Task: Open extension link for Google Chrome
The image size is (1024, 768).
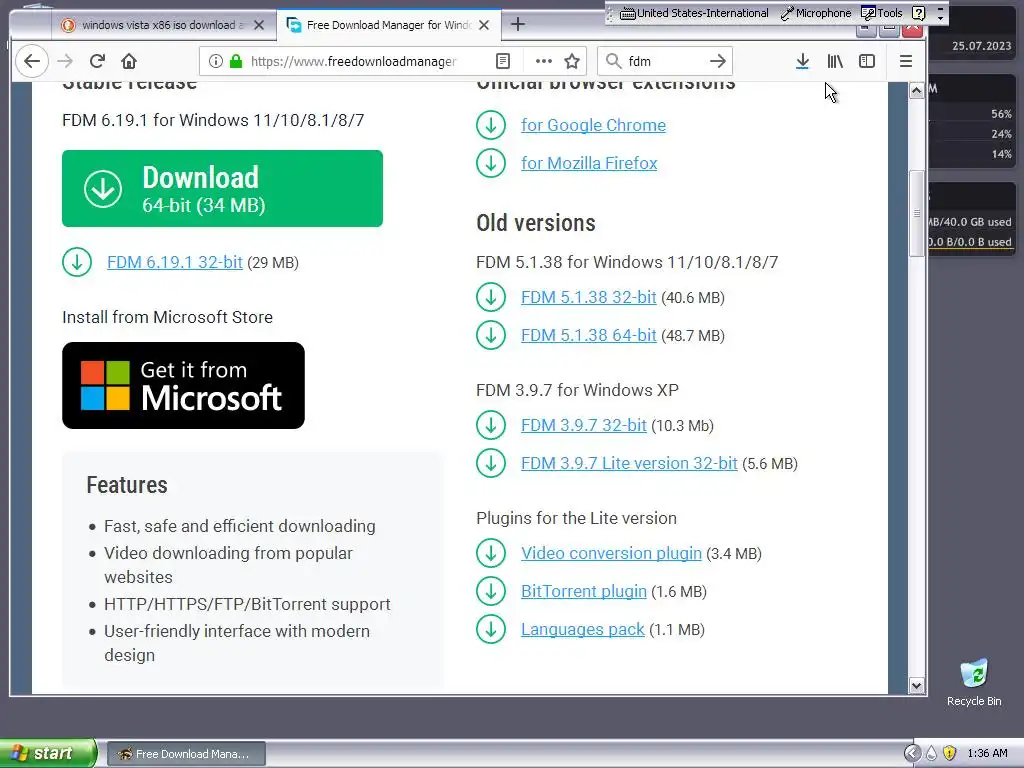Action: coord(593,125)
